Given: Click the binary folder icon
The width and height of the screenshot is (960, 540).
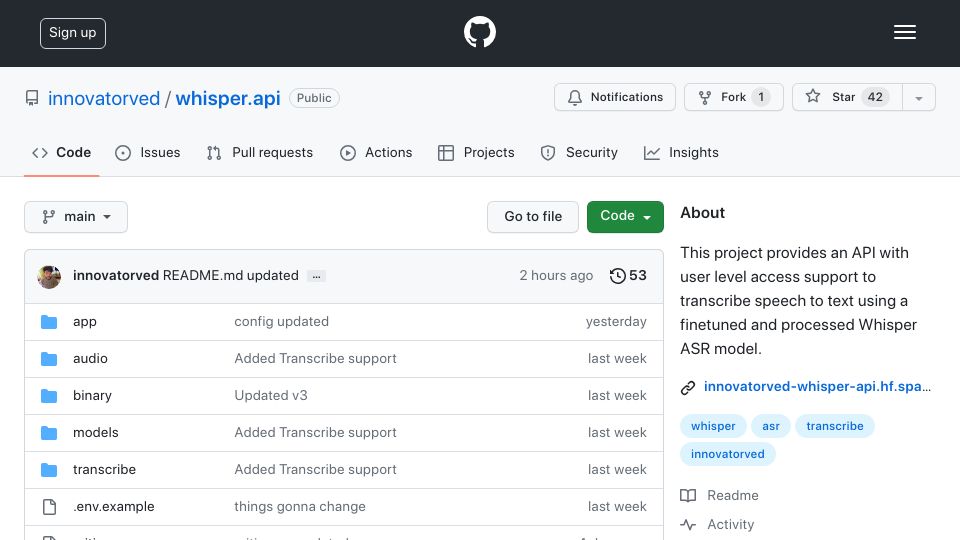Looking at the screenshot, I should (x=49, y=396).
